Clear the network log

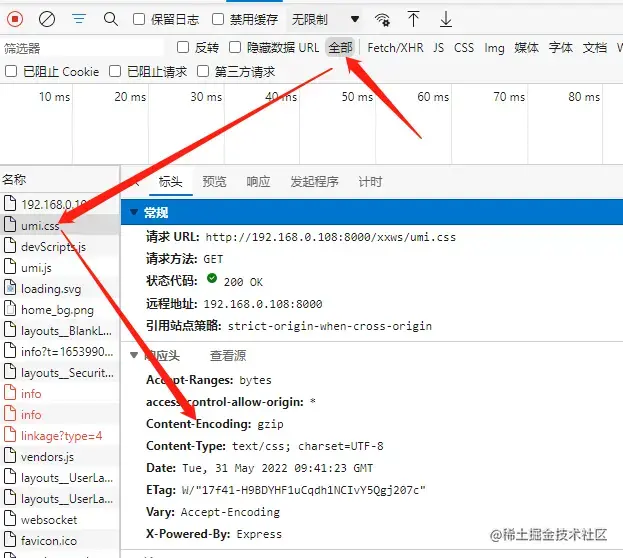47,19
